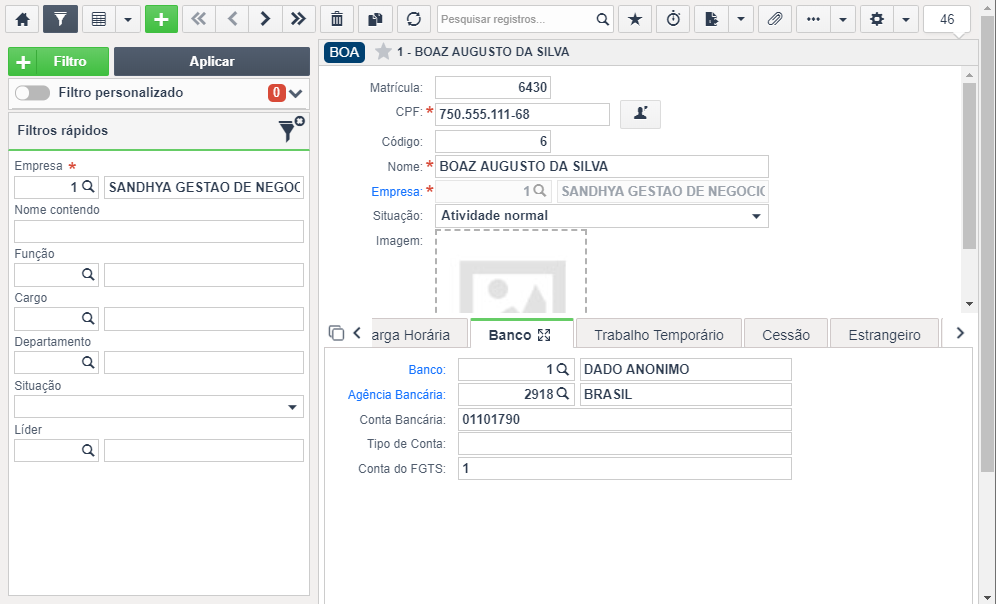Open the settings gear icon
The width and height of the screenshot is (996, 604).
pyautogui.click(x=877, y=19)
